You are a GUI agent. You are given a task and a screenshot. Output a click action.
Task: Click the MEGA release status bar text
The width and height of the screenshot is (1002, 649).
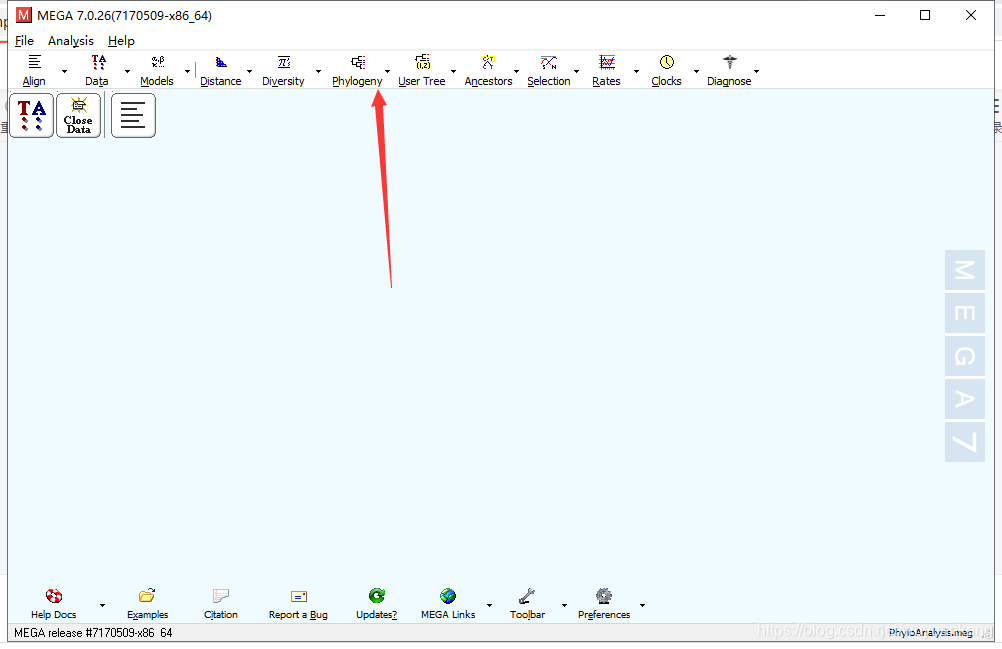pos(93,633)
